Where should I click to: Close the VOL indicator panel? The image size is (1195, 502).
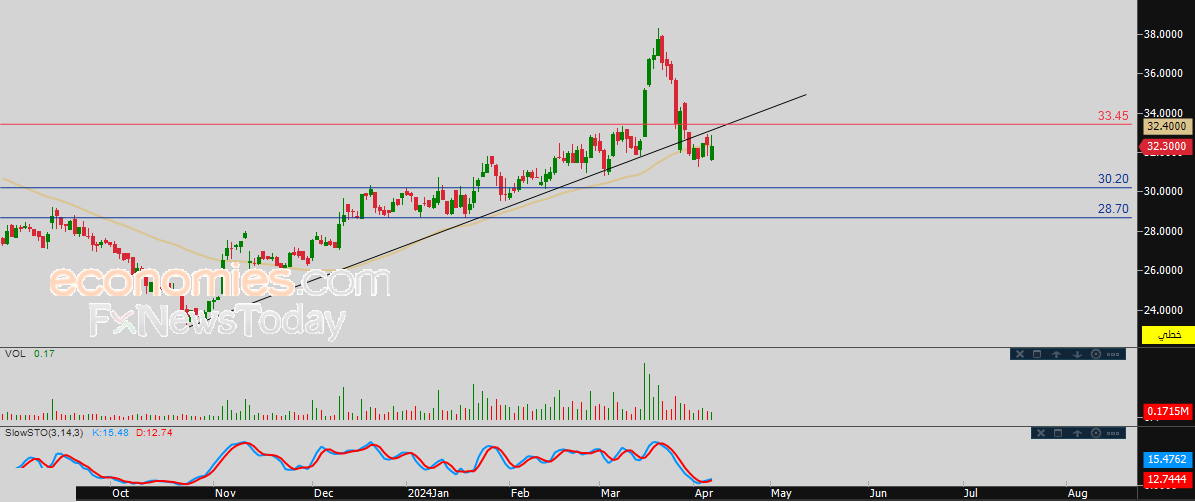1020,354
